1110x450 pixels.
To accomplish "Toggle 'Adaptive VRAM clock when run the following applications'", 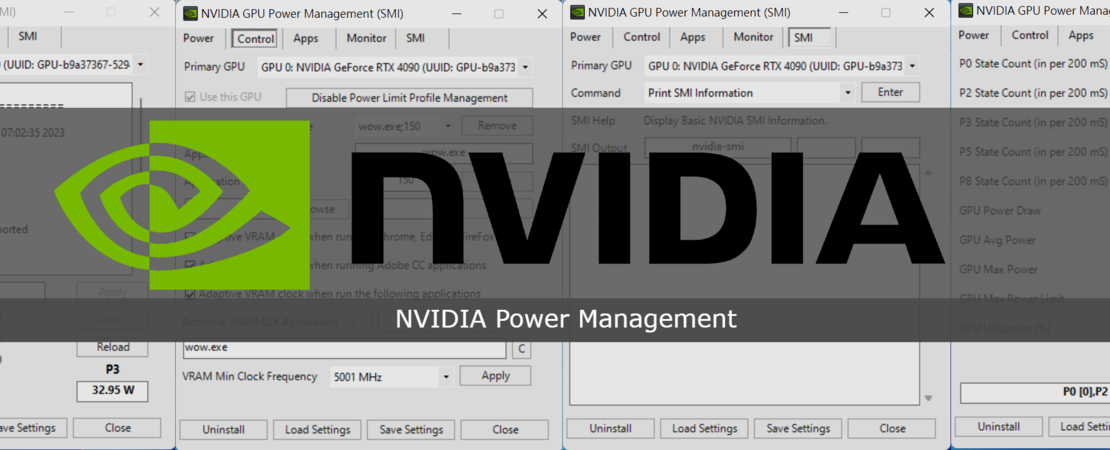I will [190, 293].
